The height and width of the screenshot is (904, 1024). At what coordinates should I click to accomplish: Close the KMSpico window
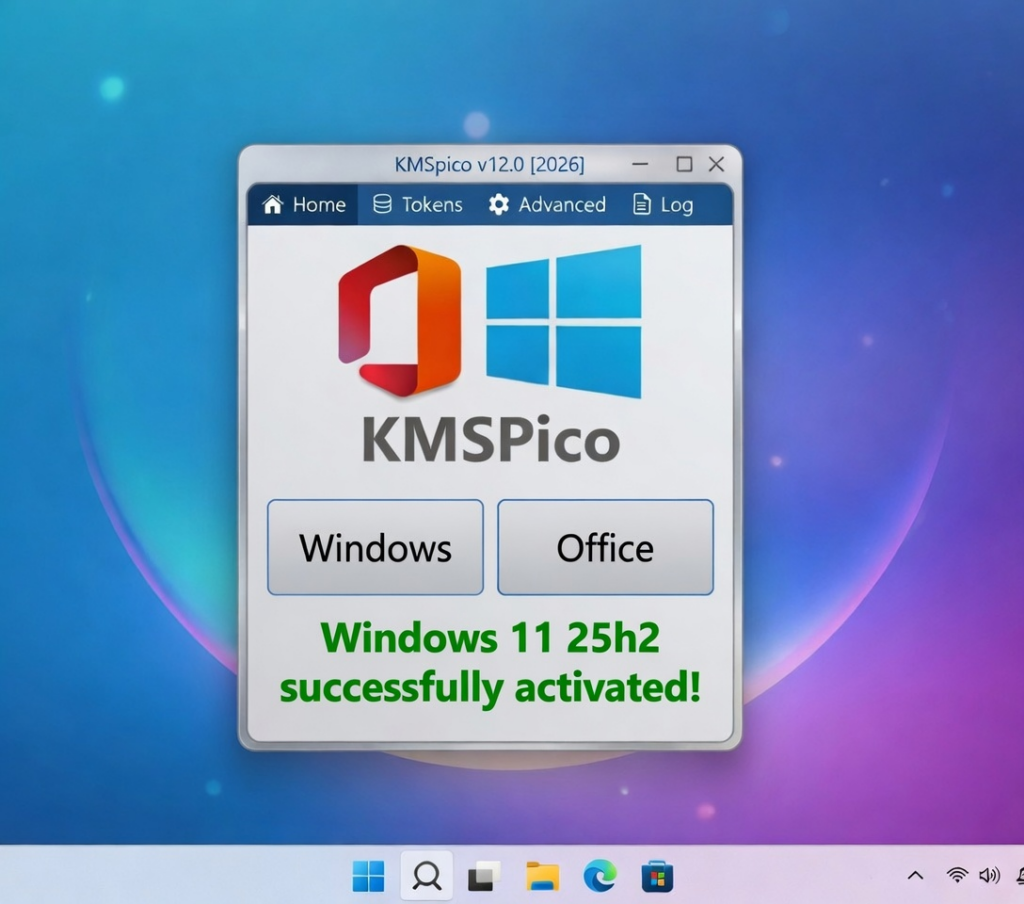716,164
